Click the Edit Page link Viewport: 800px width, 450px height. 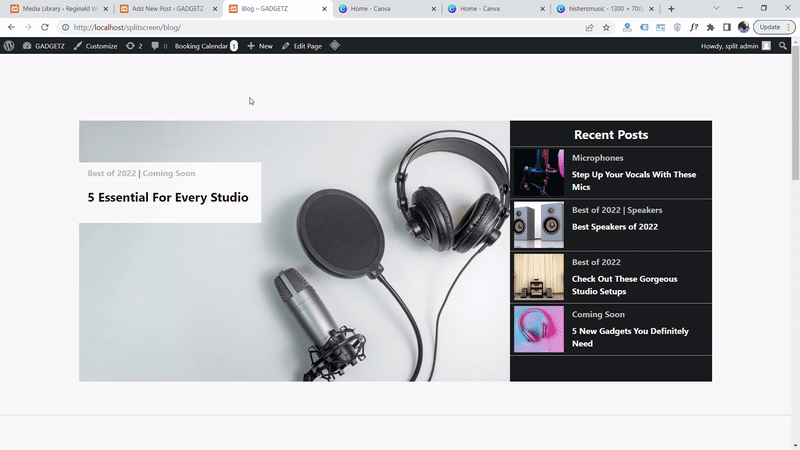click(301, 46)
